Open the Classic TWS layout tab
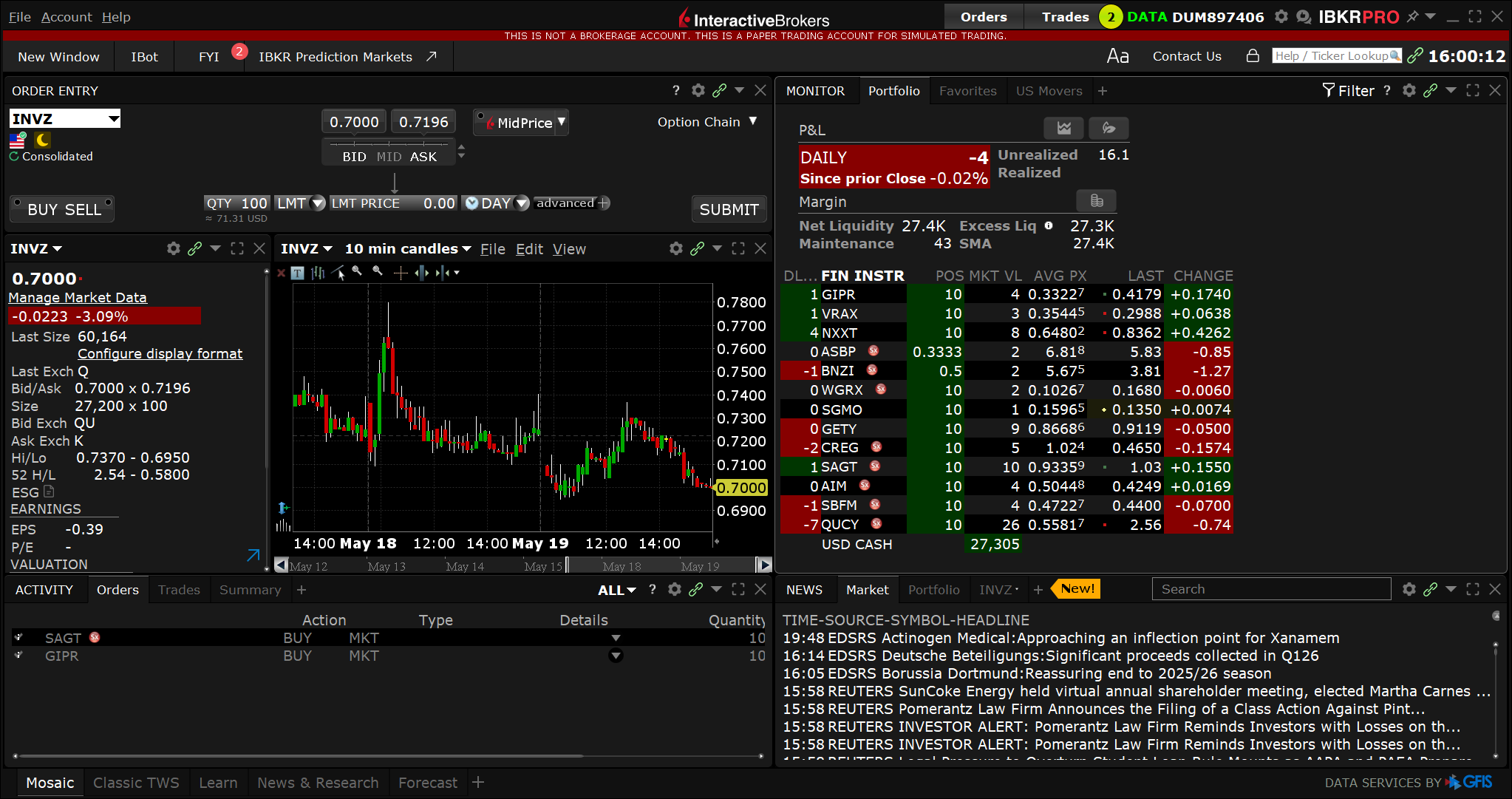 (136, 782)
